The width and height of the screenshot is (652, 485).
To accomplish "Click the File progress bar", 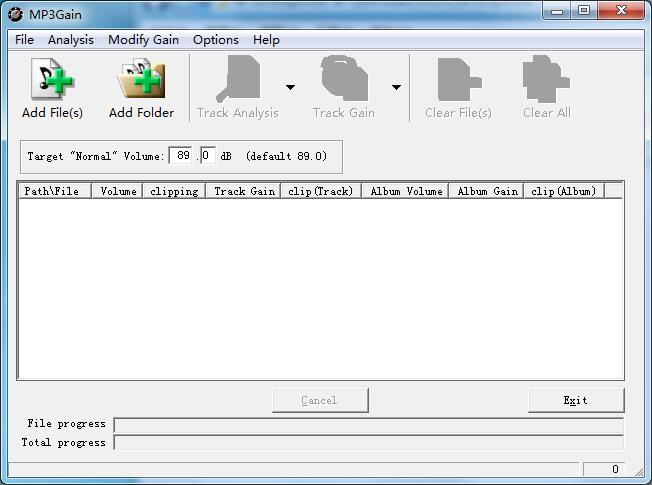I will 368,425.
